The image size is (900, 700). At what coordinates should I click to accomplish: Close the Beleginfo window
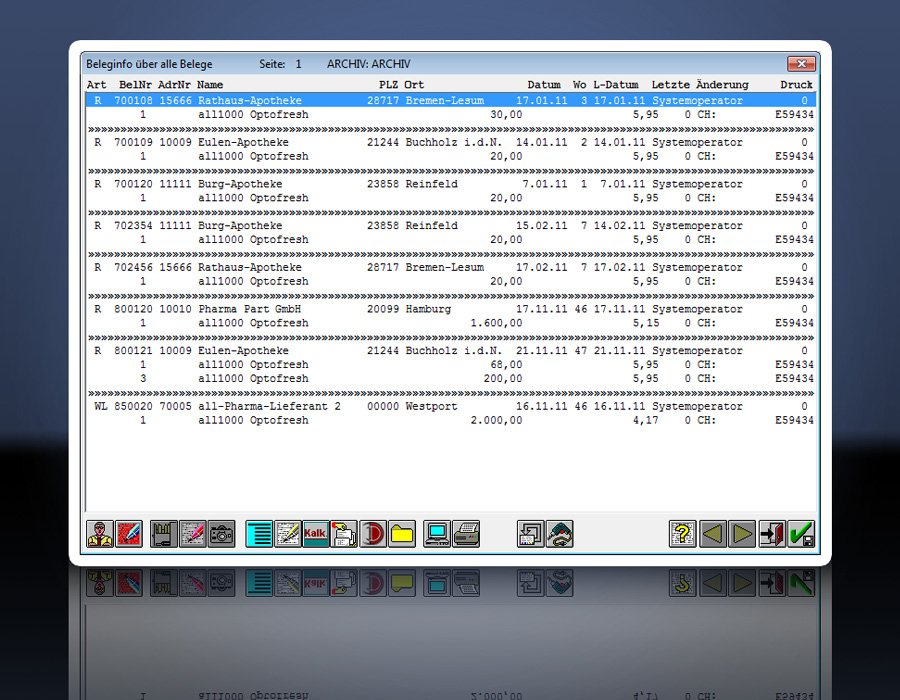pos(801,64)
